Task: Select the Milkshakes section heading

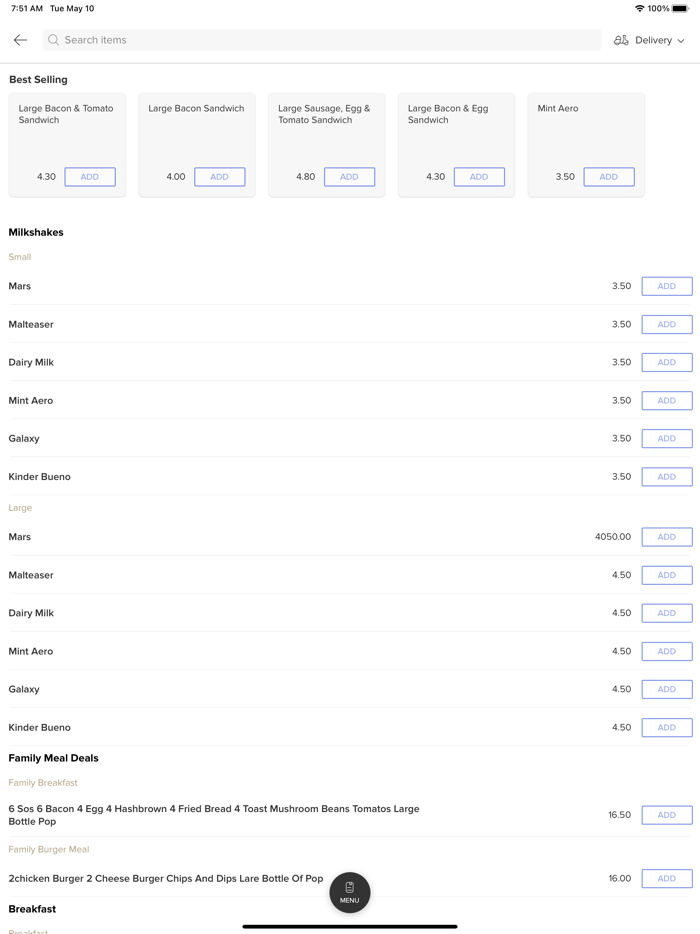Action: tap(36, 232)
